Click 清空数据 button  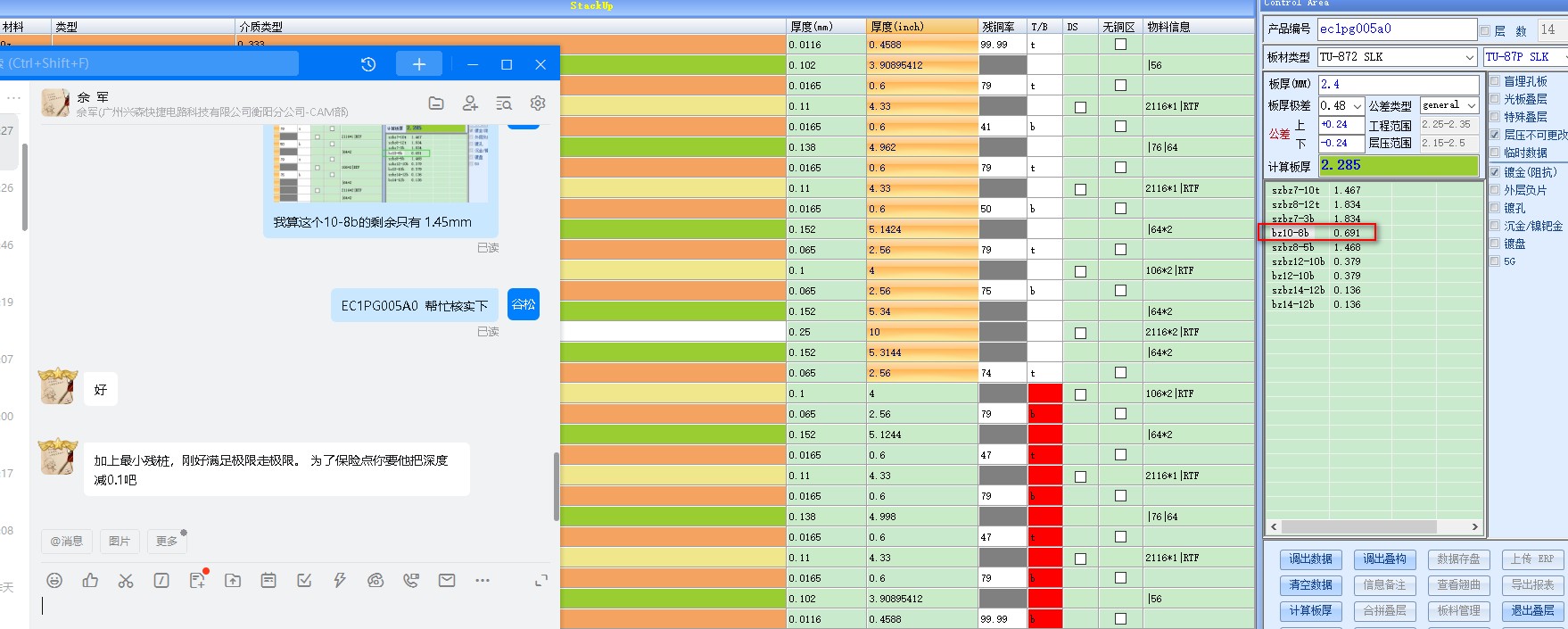(1310, 585)
